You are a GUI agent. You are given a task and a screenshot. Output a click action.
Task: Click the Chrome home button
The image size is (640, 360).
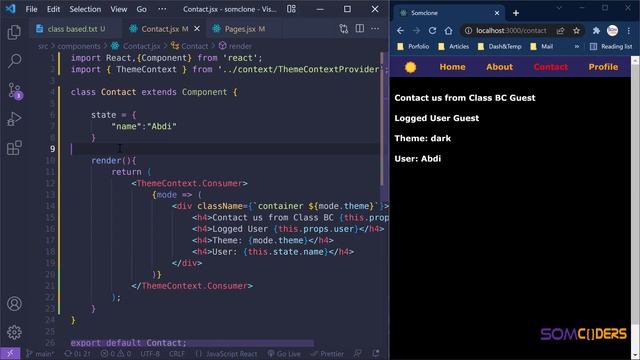point(448,31)
